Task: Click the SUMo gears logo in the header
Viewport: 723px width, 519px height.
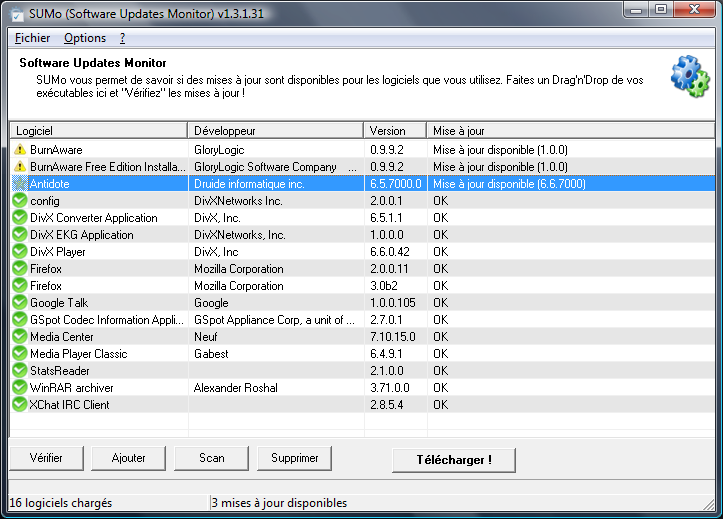Action: [x=690, y=77]
